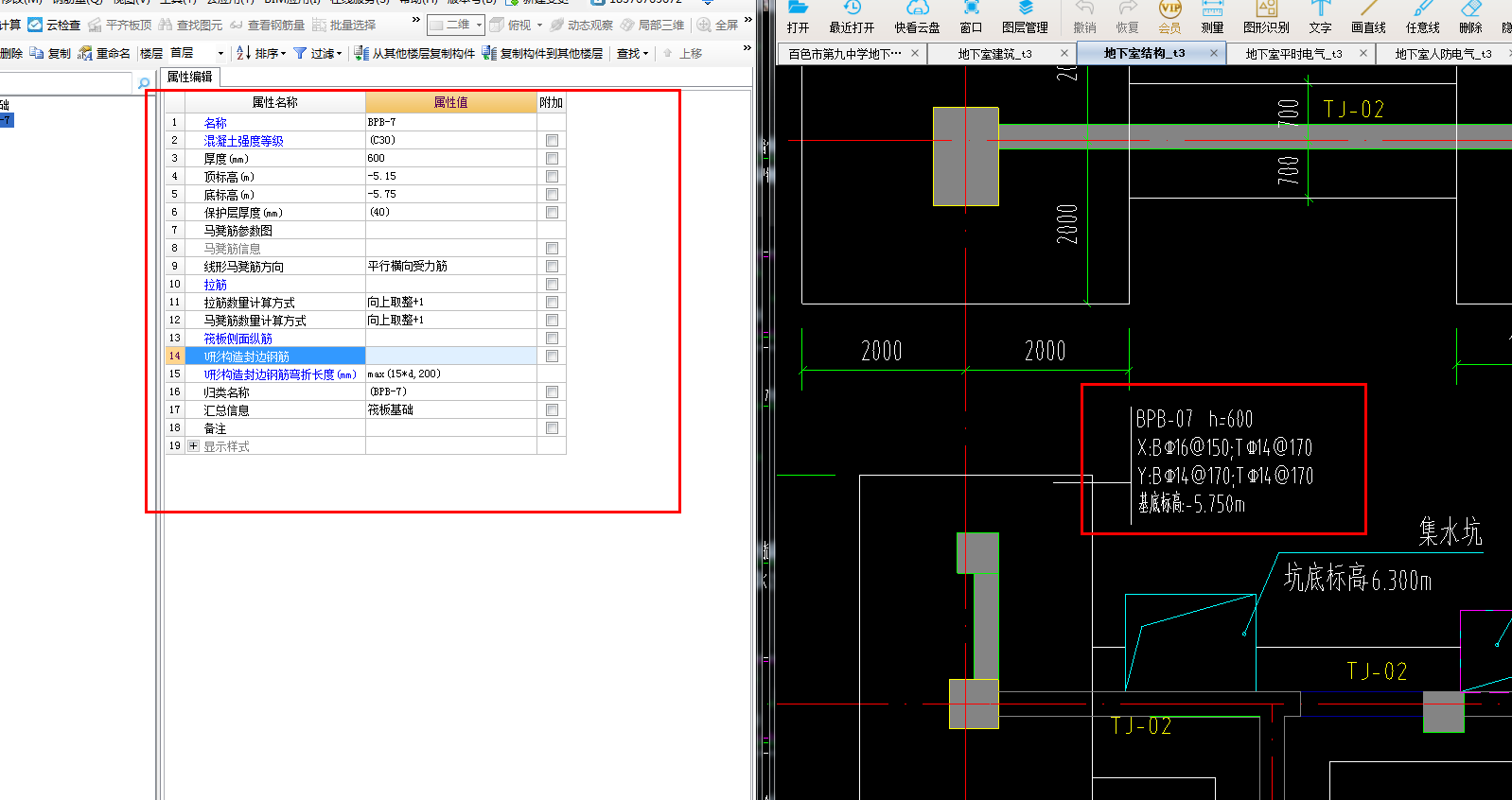
Task: Open 图层管理 layer manager
Action: tap(1025, 17)
